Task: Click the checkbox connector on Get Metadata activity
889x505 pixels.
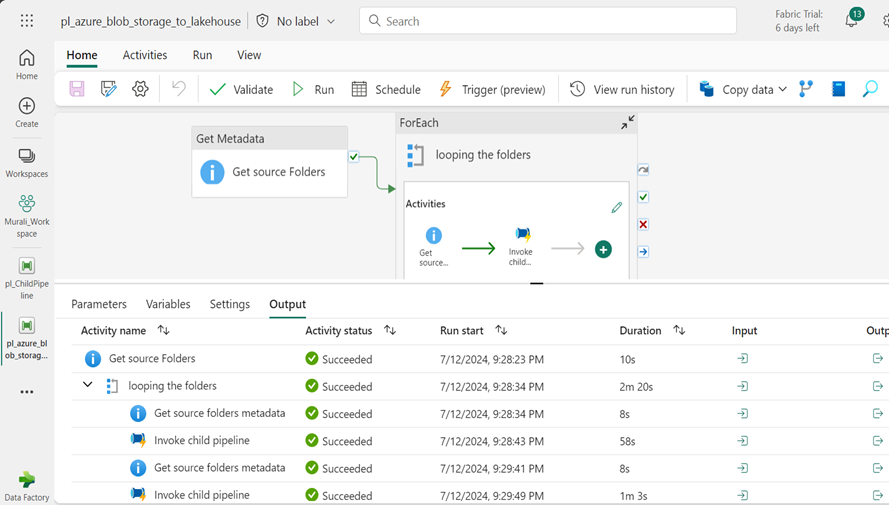Action: [354, 157]
